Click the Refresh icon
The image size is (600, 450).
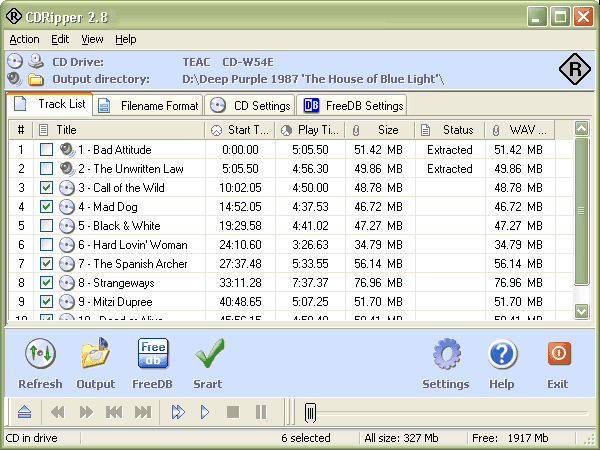click(40, 355)
